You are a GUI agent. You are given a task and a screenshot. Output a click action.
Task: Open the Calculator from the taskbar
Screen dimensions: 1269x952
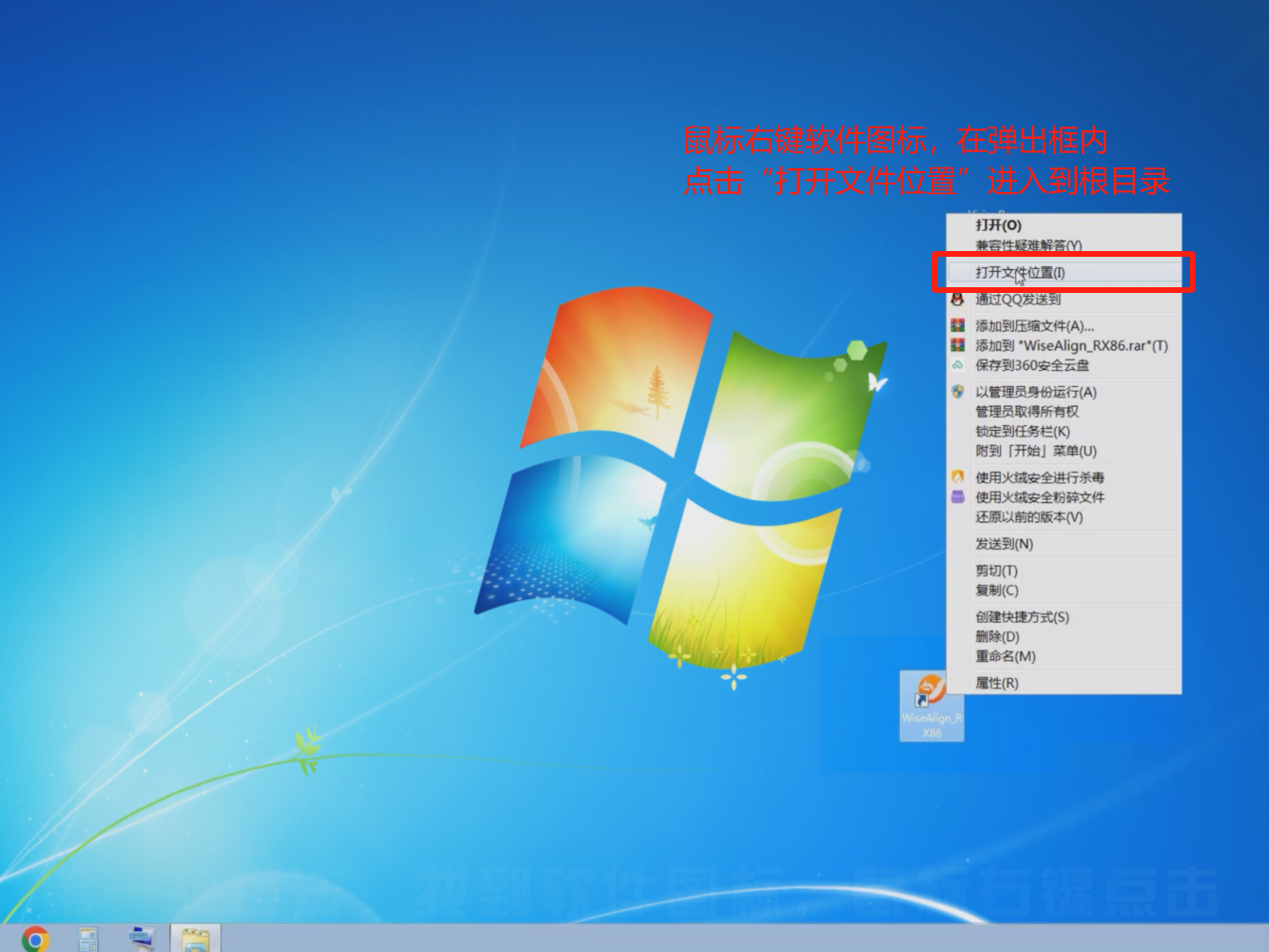point(88,939)
